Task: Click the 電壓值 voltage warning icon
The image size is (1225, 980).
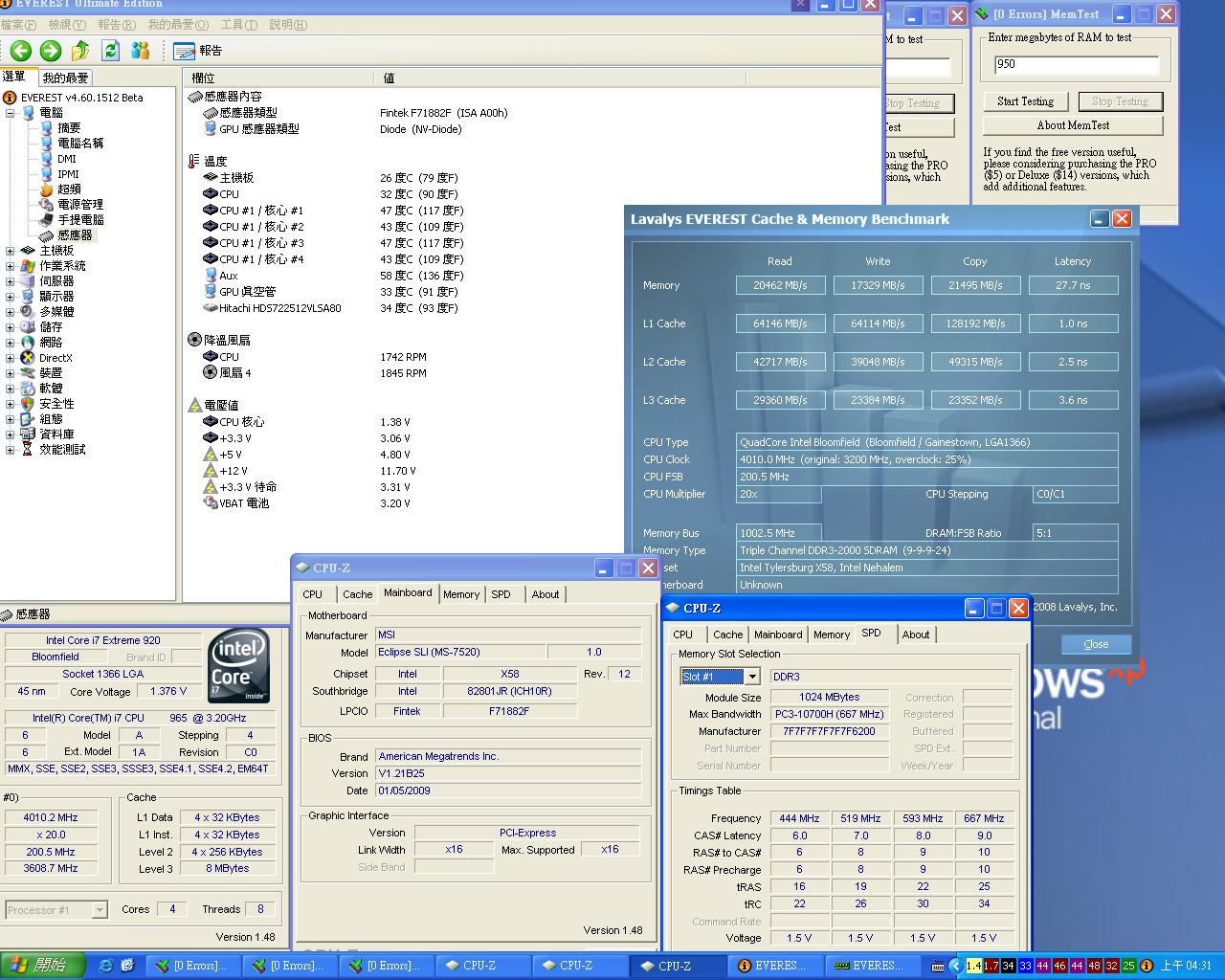Action: pyautogui.click(x=194, y=406)
